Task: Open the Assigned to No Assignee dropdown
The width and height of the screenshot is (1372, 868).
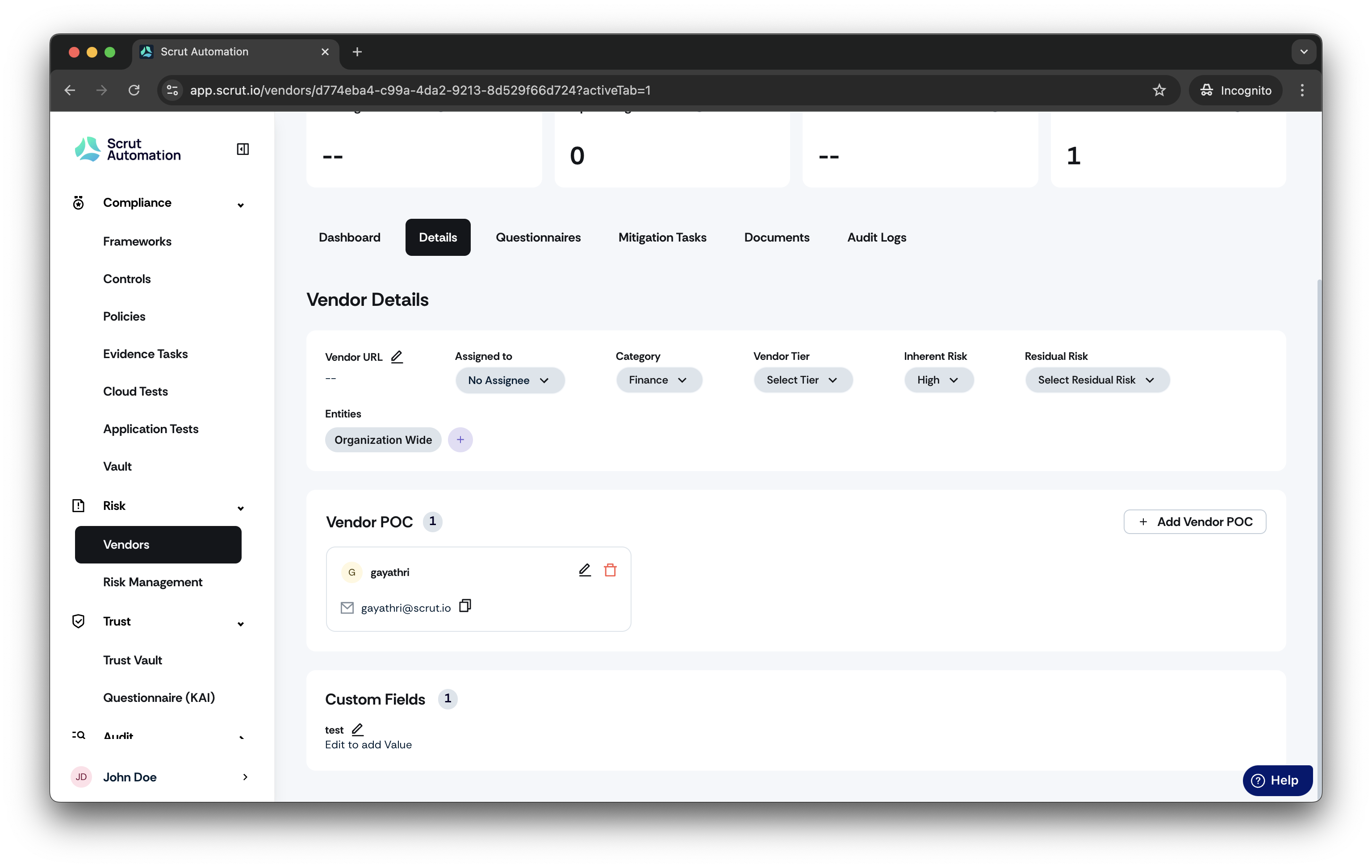Action: (x=510, y=380)
